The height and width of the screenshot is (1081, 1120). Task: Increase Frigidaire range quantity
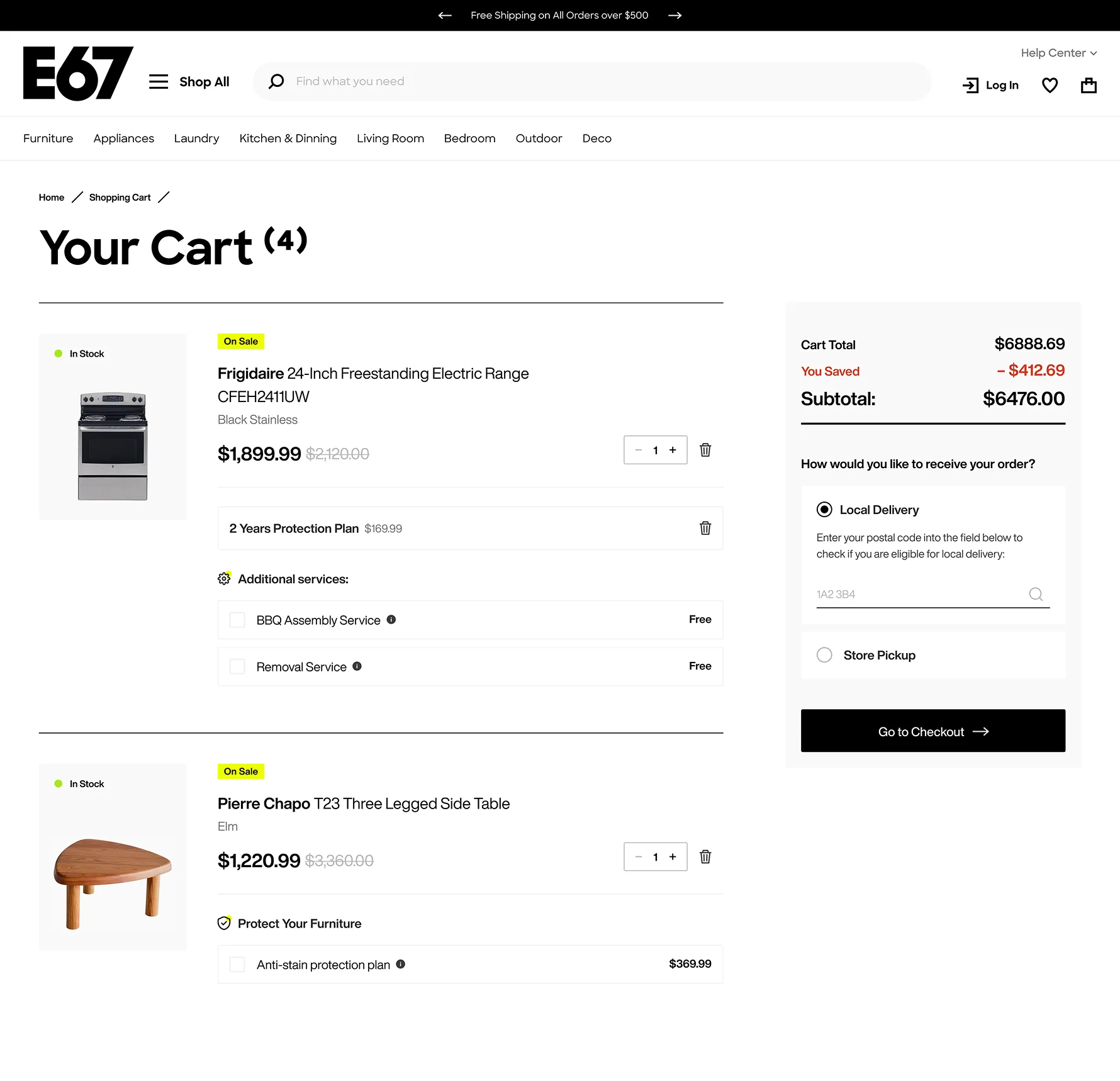coord(673,450)
